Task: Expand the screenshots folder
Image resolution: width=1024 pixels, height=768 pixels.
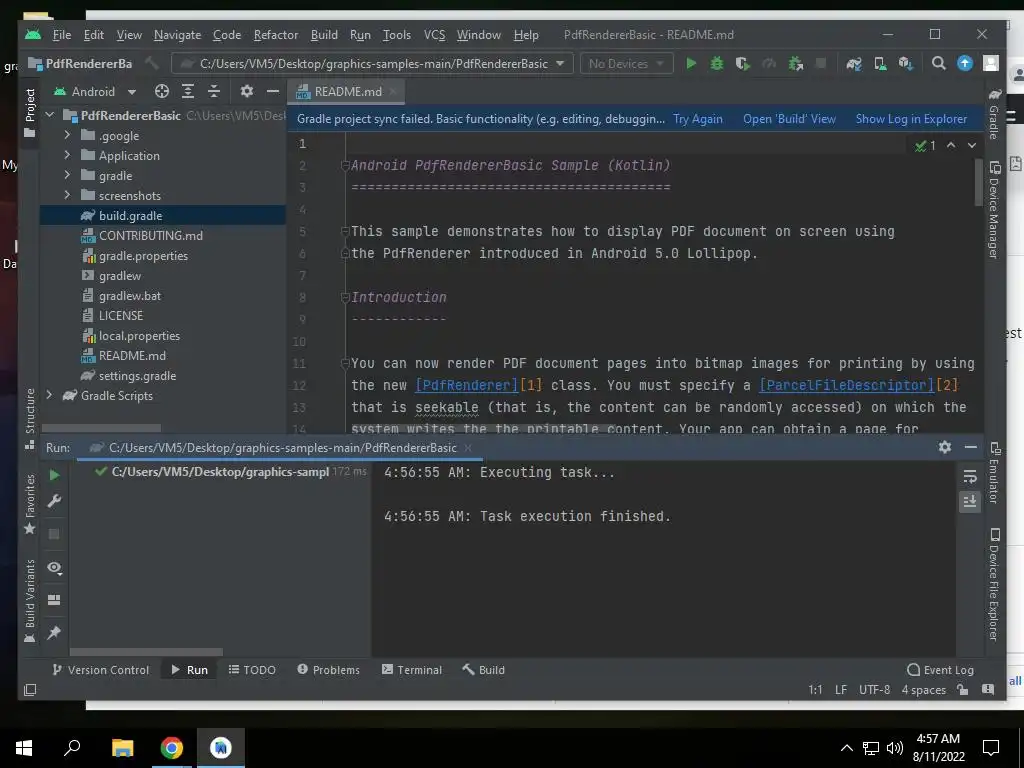Action: pos(67,195)
